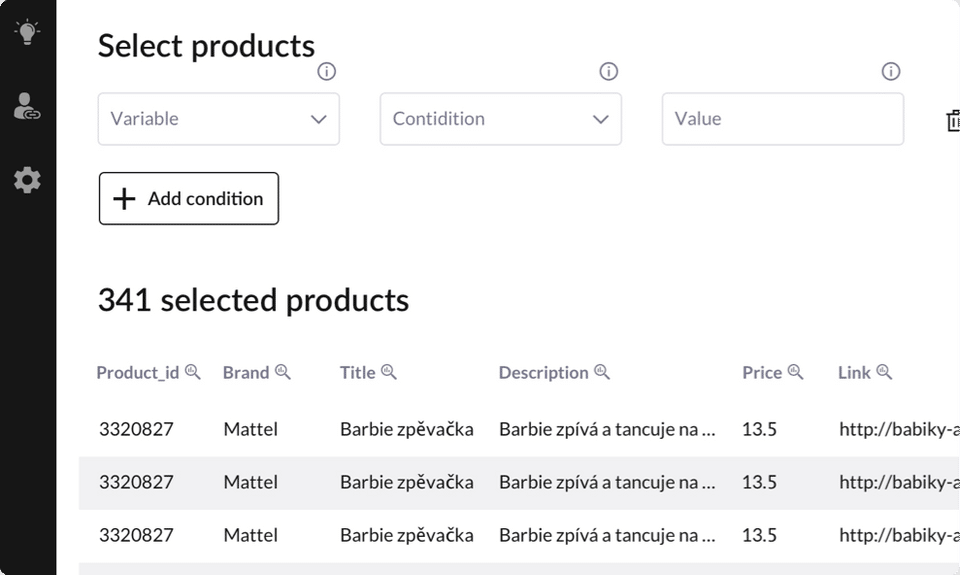Click the 341 selected products heading

(253, 301)
